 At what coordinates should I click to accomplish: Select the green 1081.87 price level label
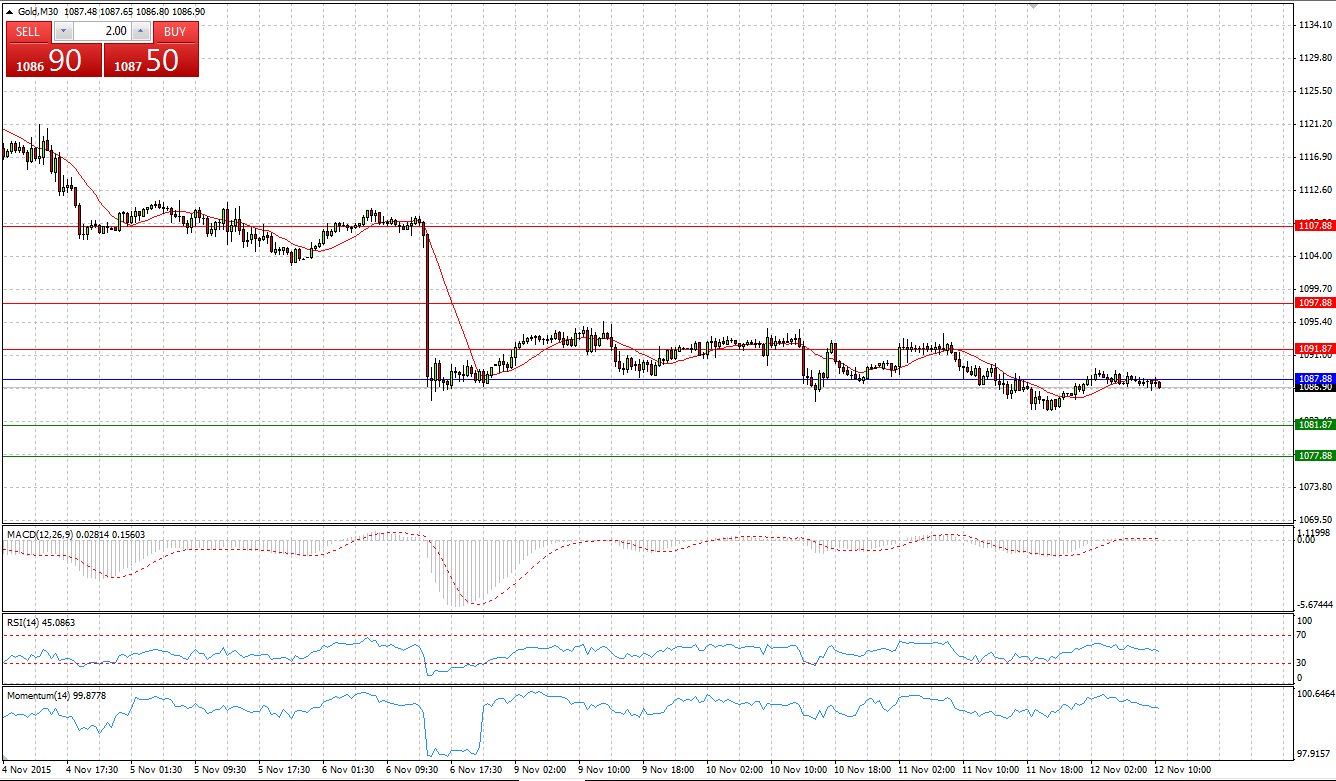pyautogui.click(x=1314, y=425)
